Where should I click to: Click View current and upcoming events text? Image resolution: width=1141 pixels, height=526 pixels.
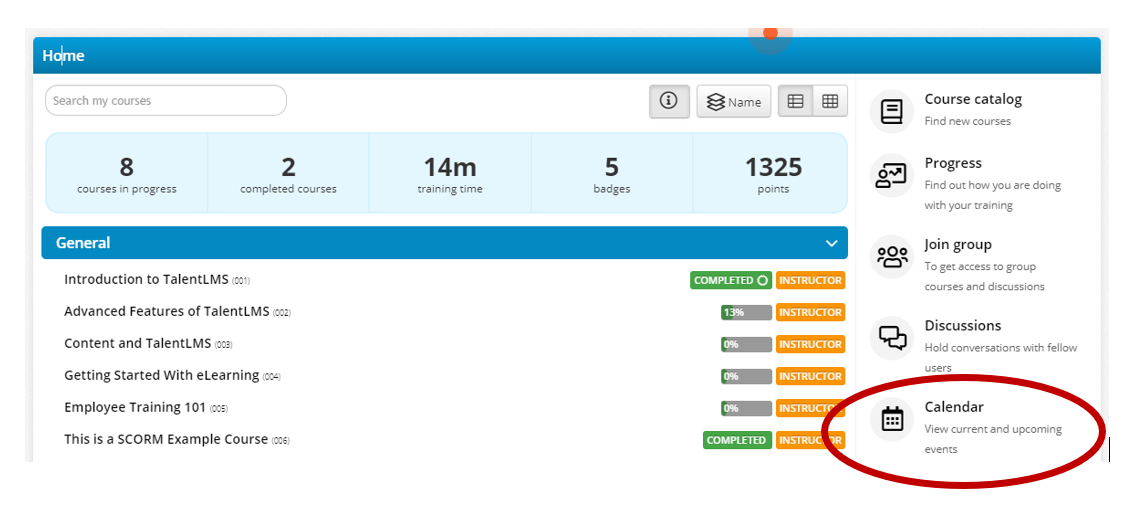(993, 439)
